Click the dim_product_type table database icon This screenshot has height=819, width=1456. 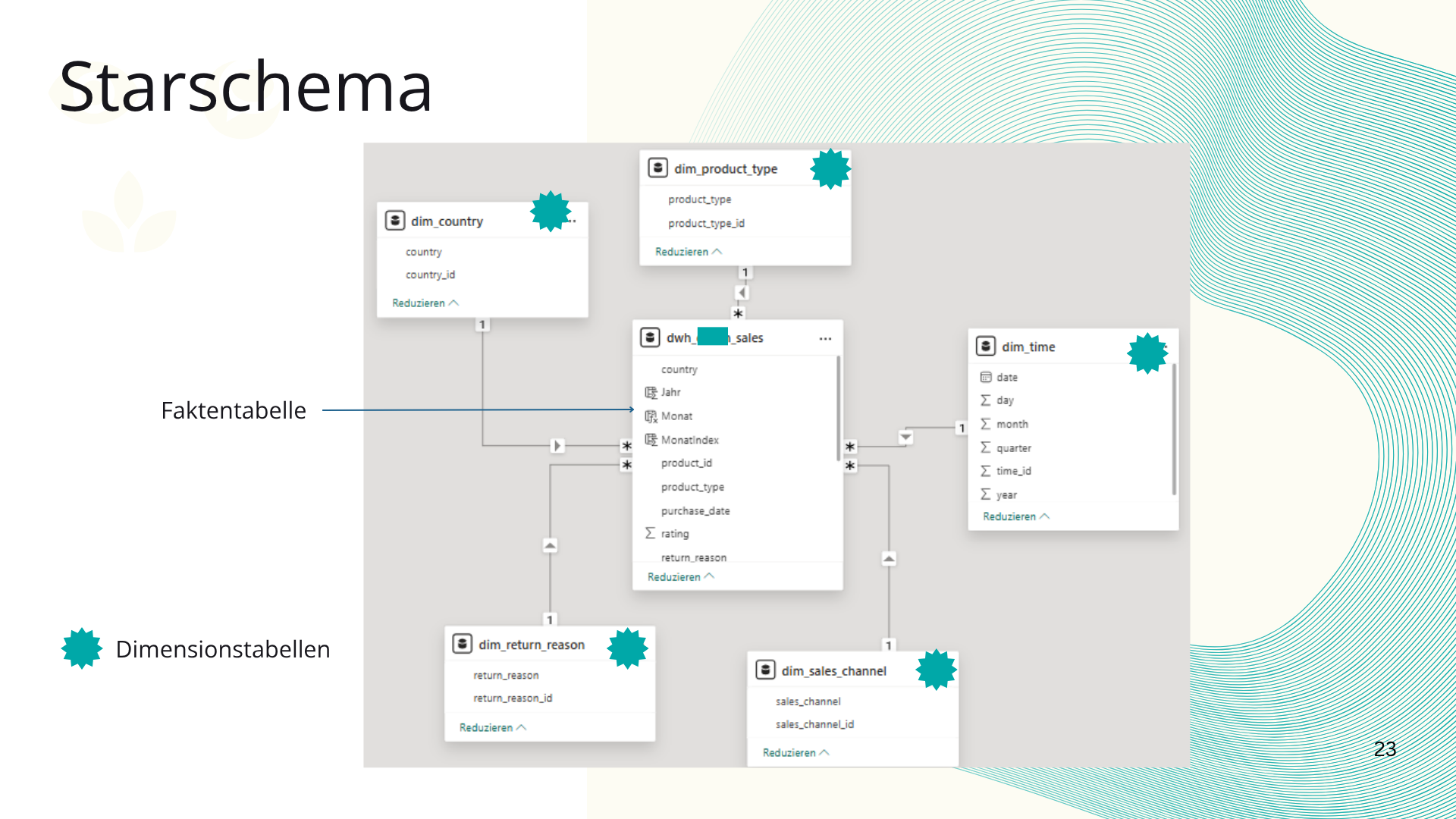(x=657, y=168)
